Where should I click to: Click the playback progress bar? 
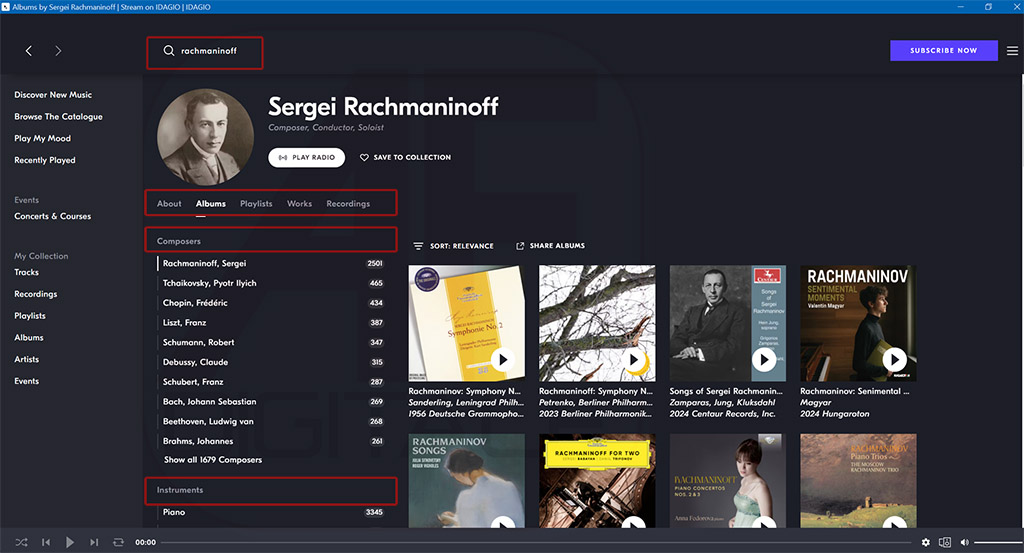coord(536,542)
